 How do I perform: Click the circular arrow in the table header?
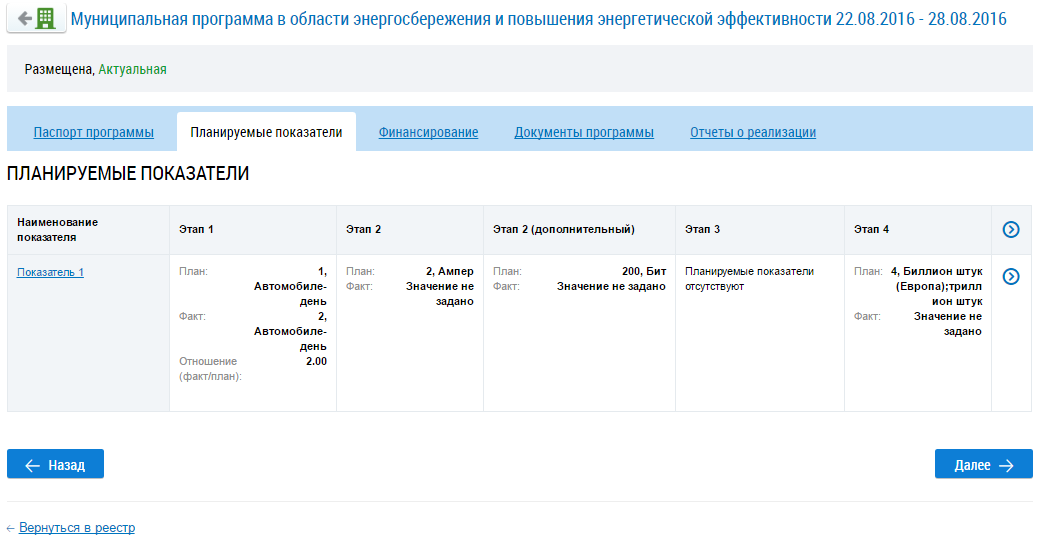pyautogui.click(x=1011, y=230)
